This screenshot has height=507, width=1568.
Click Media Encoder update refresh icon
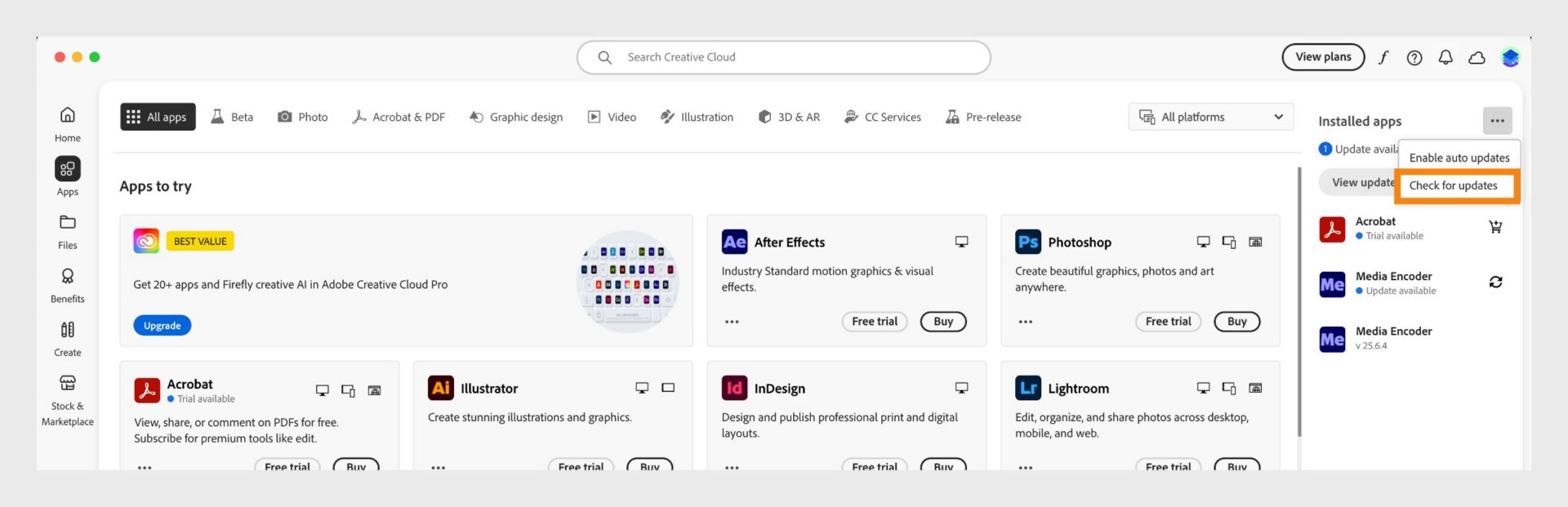tap(1495, 282)
